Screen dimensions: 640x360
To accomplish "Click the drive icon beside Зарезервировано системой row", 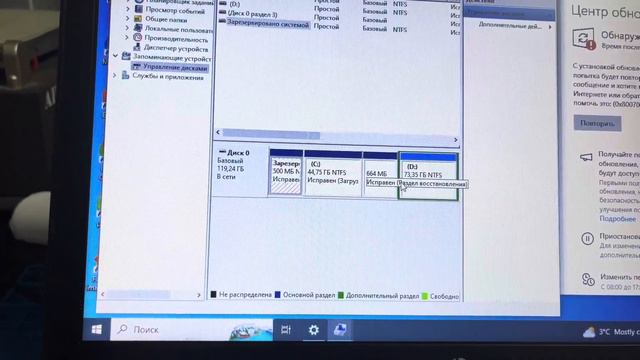I will (222, 22).
